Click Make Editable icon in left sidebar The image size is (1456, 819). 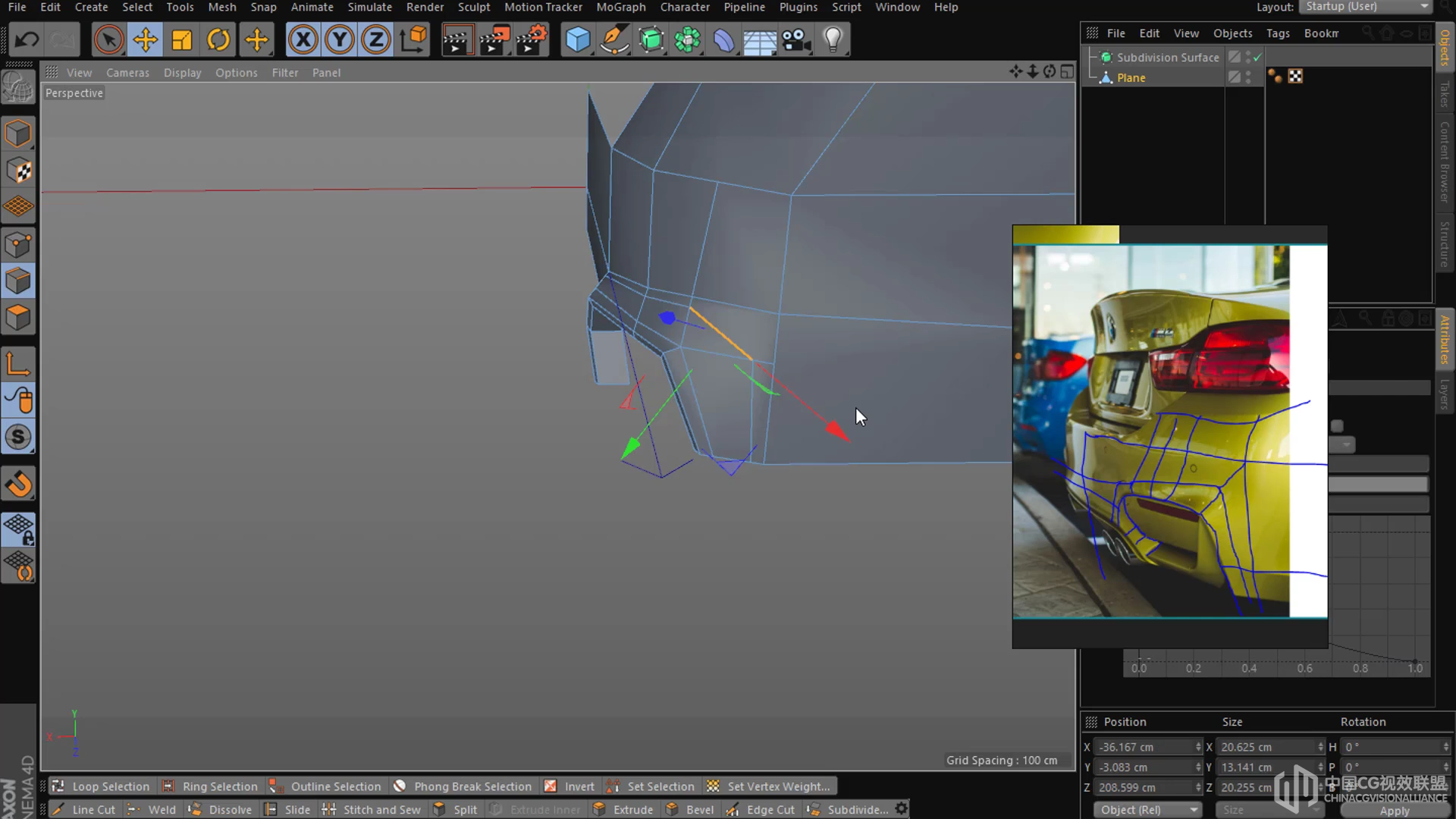pyautogui.click(x=18, y=88)
